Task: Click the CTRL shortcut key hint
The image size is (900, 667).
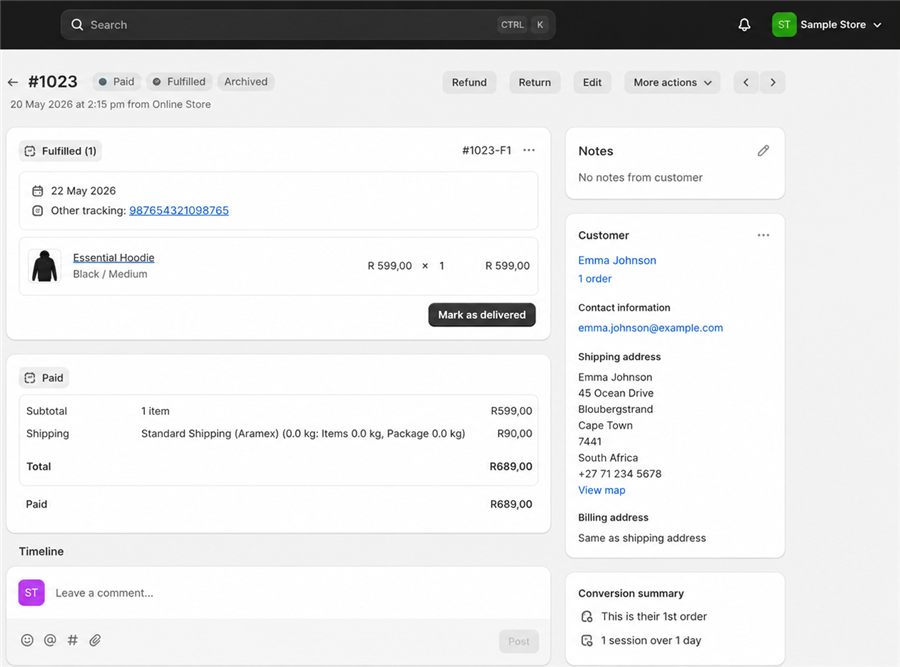Action: click(x=512, y=25)
